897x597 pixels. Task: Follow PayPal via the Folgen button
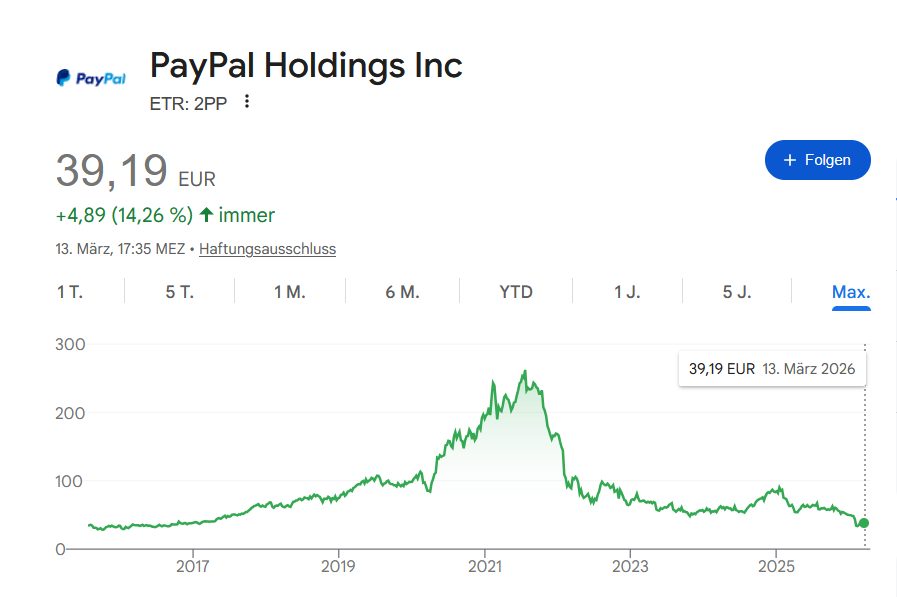[x=817, y=160]
